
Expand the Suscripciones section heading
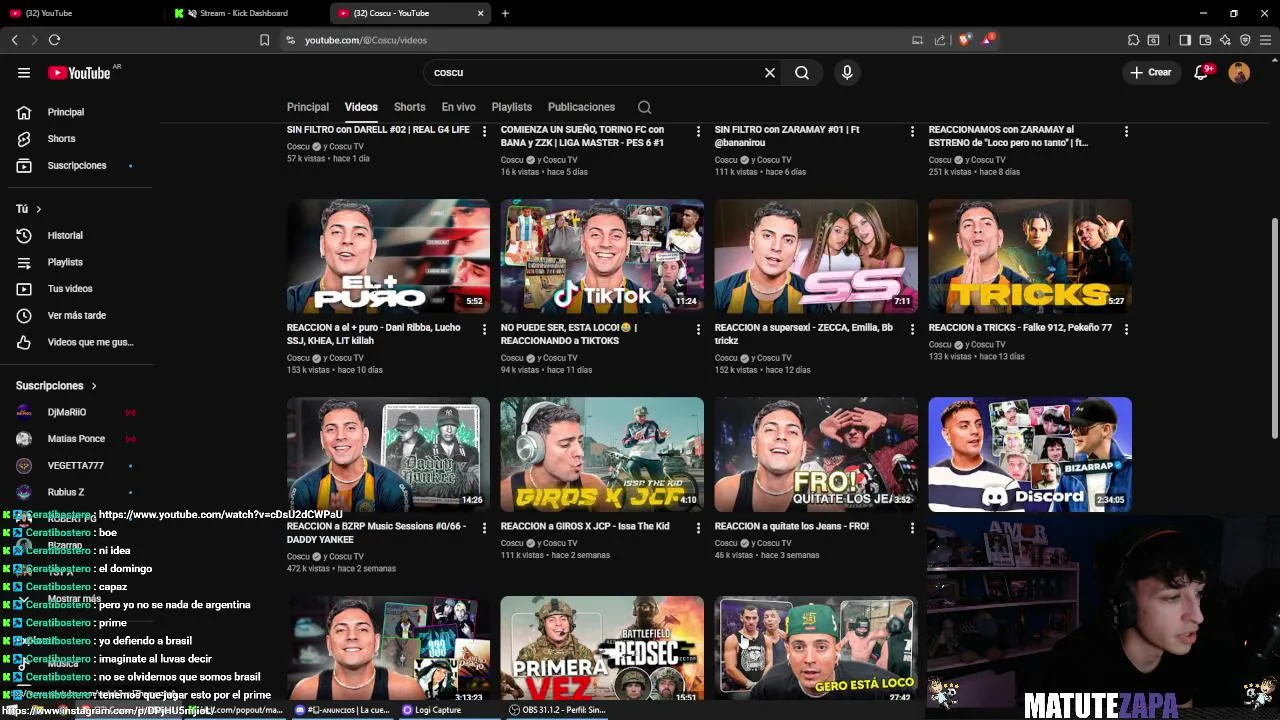click(x=56, y=385)
